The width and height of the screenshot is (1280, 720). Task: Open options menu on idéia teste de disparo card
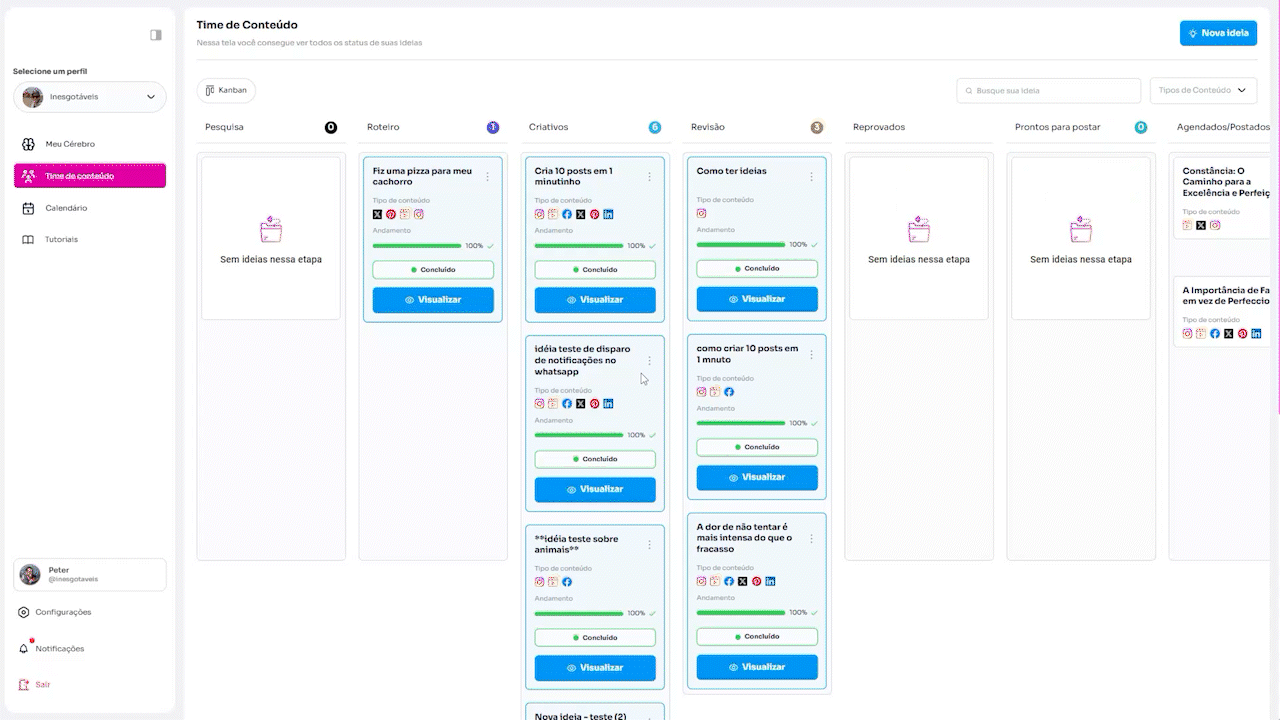(649, 361)
